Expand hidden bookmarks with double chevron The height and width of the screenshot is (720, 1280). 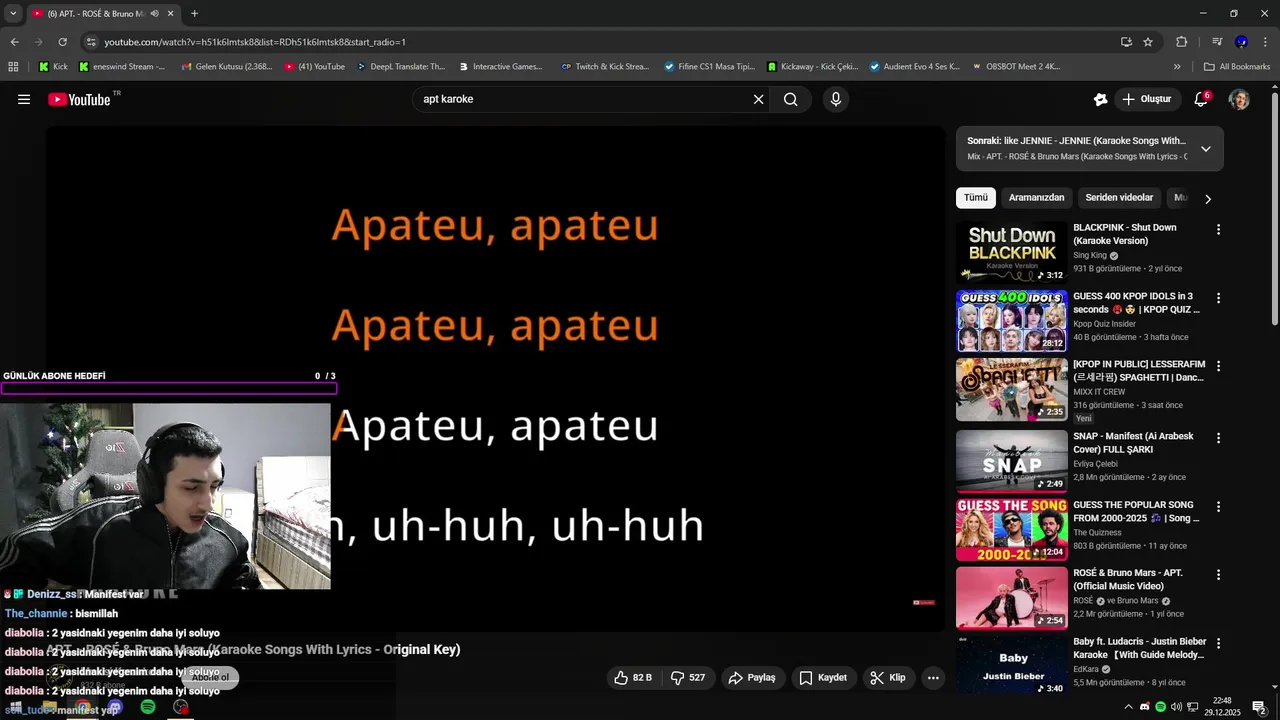(x=1177, y=67)
